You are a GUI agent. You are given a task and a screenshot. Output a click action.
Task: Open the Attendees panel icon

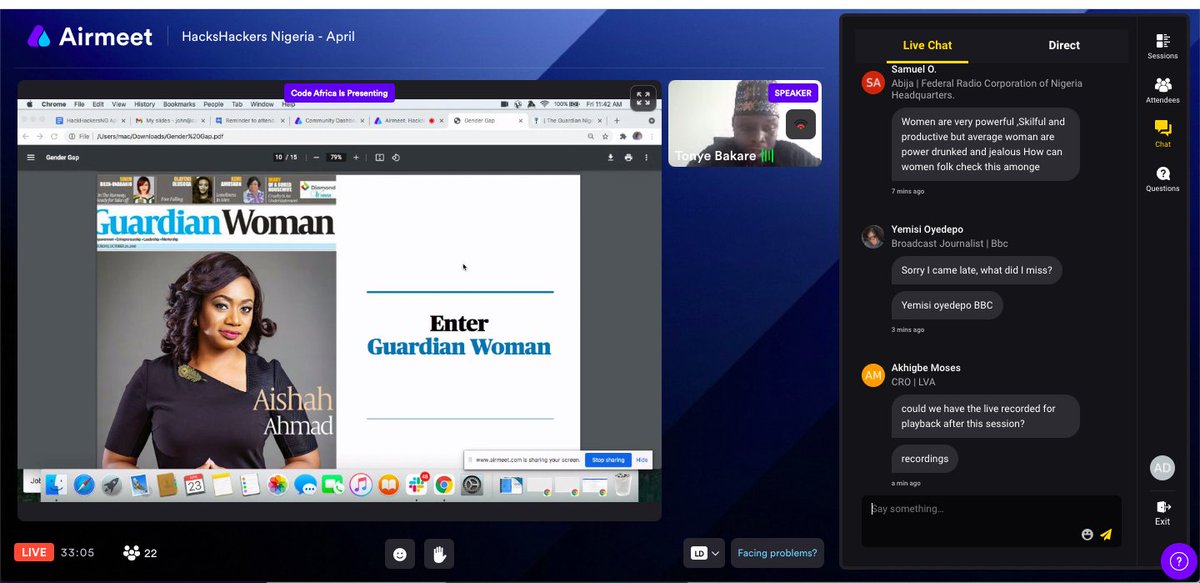click(x=1162, y=84)
